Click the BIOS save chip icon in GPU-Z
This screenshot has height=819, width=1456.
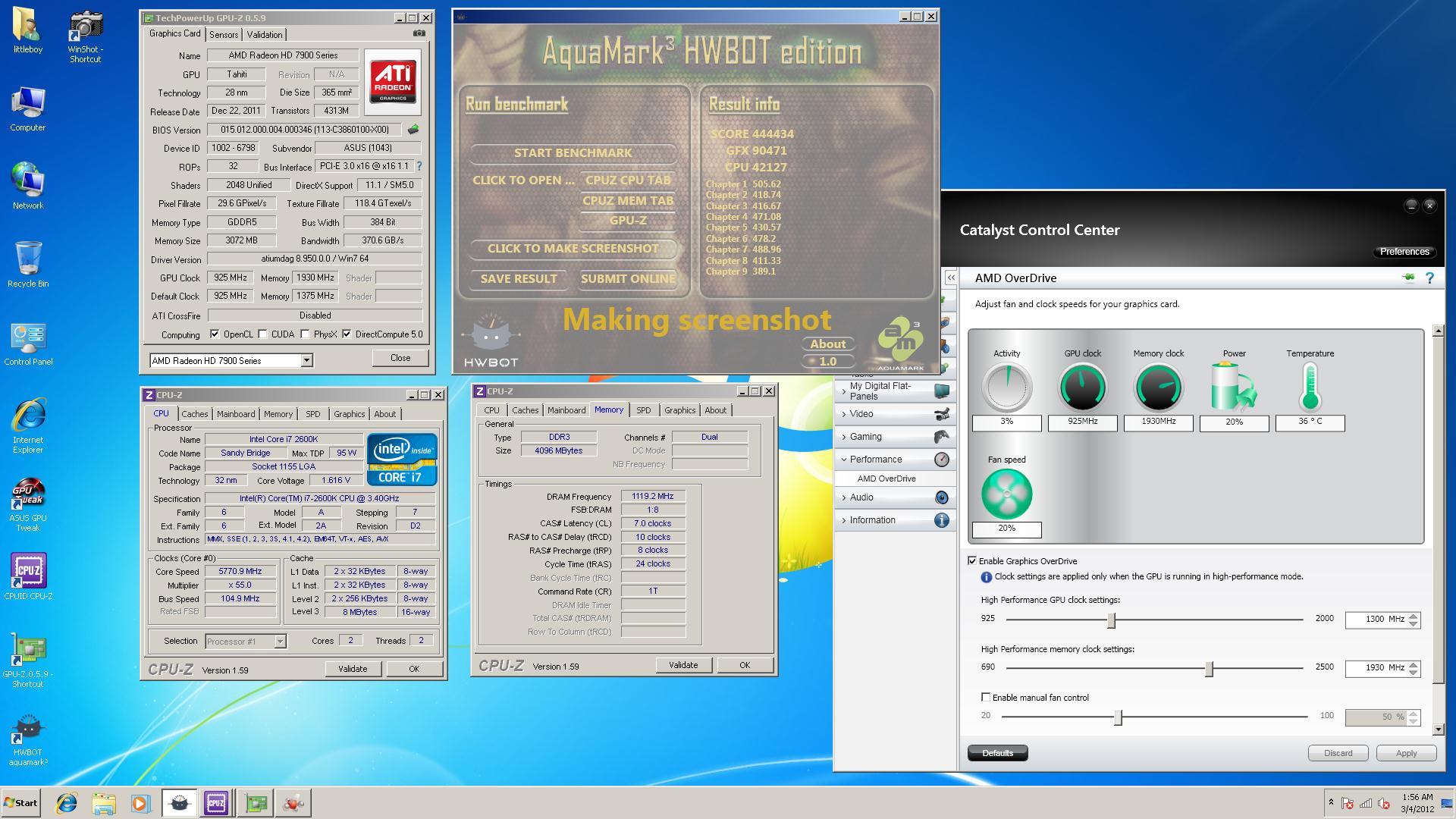pyautogui.click(x=413, y=130)
